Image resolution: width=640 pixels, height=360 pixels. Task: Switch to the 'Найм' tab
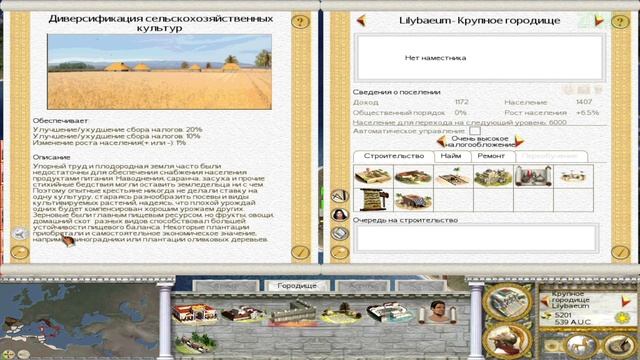pos(451,156)
